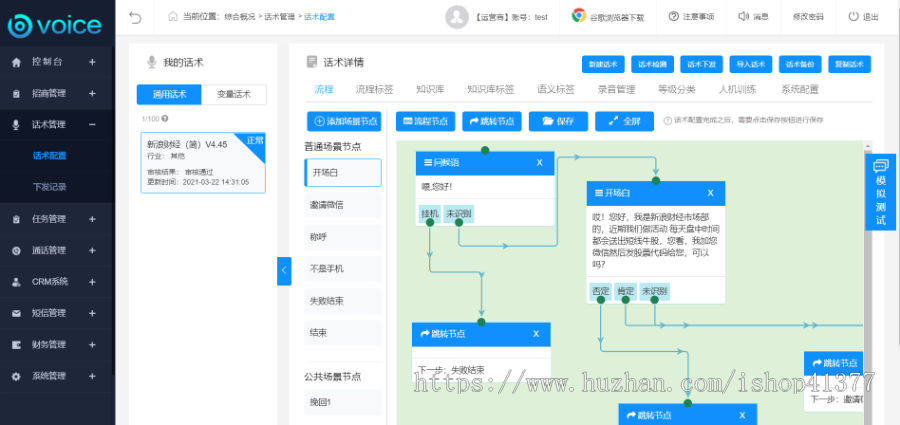Switch to the 知识库 tab
The height and width of the screenshot is (425, 900).
(431, 89)
